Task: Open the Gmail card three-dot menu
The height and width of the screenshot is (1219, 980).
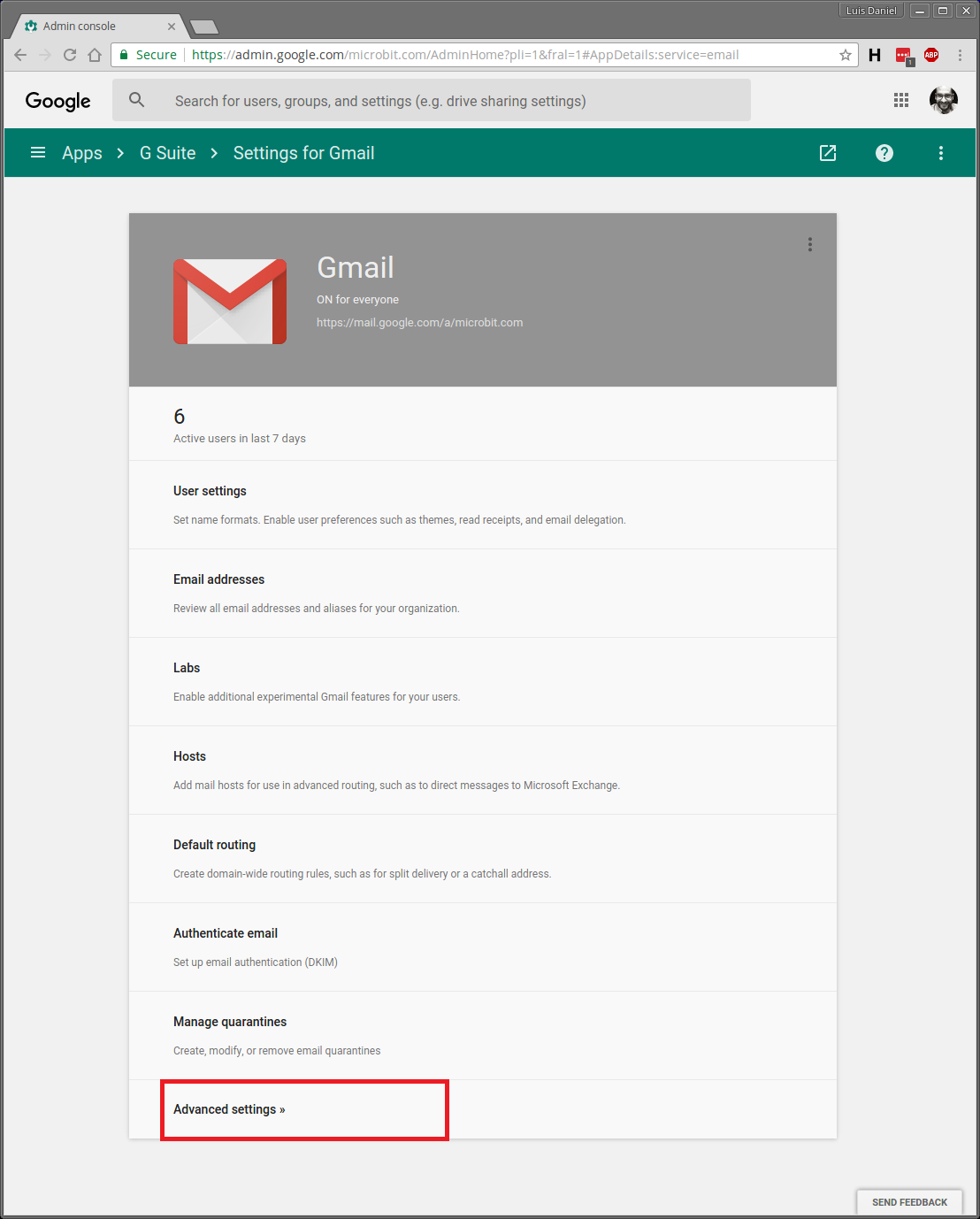Action: point(810,244)
